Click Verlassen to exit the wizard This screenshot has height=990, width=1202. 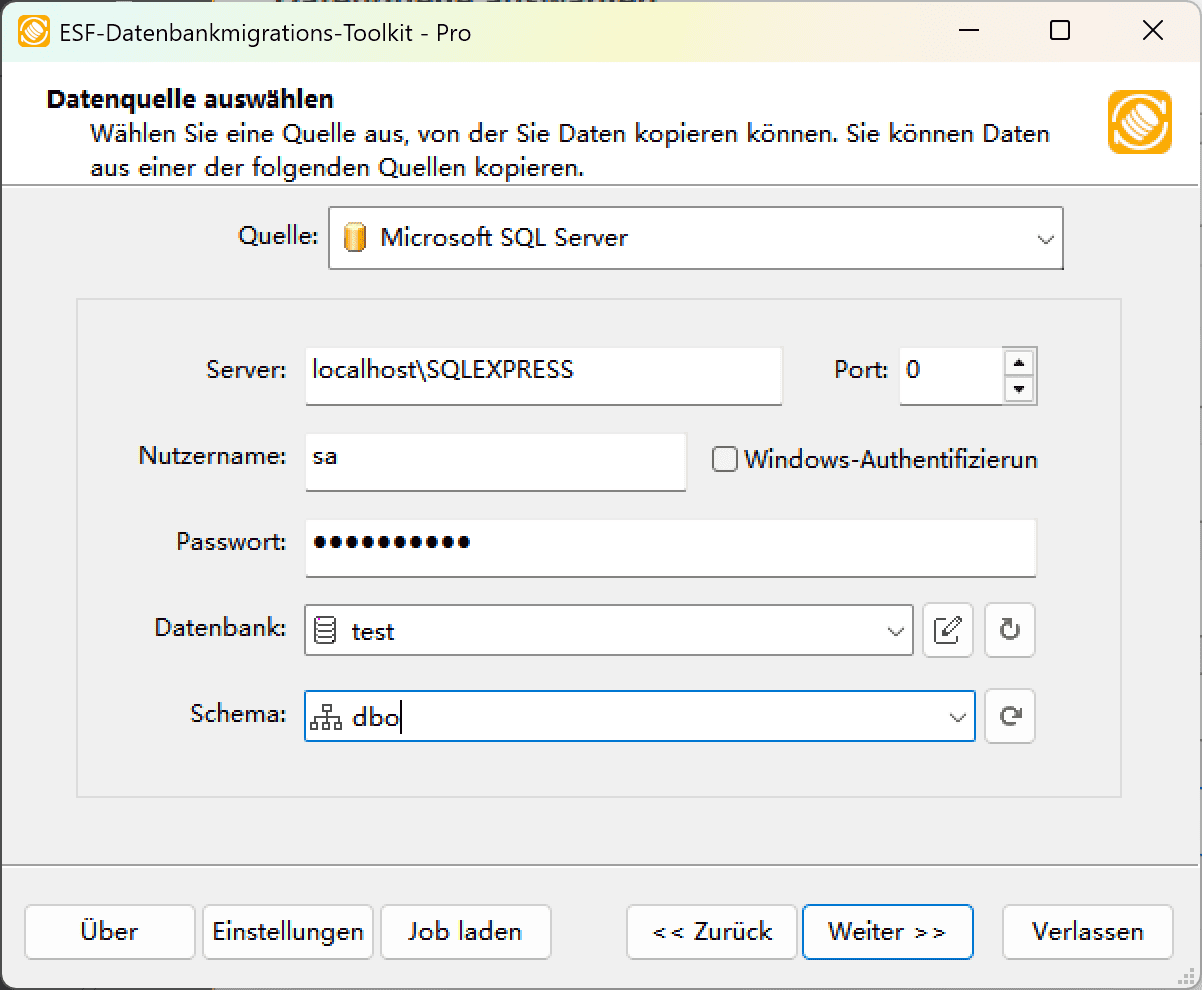point(1087,931)
